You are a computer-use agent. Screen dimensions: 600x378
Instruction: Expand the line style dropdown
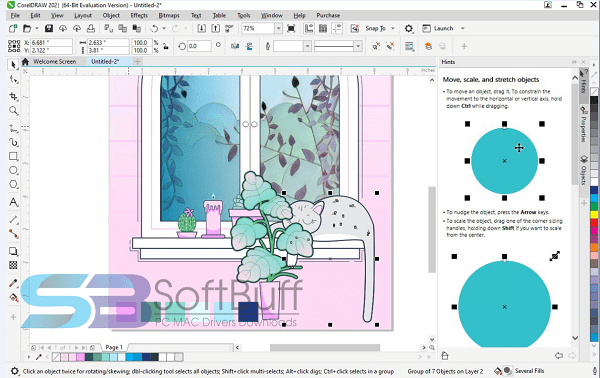[358, 46]
